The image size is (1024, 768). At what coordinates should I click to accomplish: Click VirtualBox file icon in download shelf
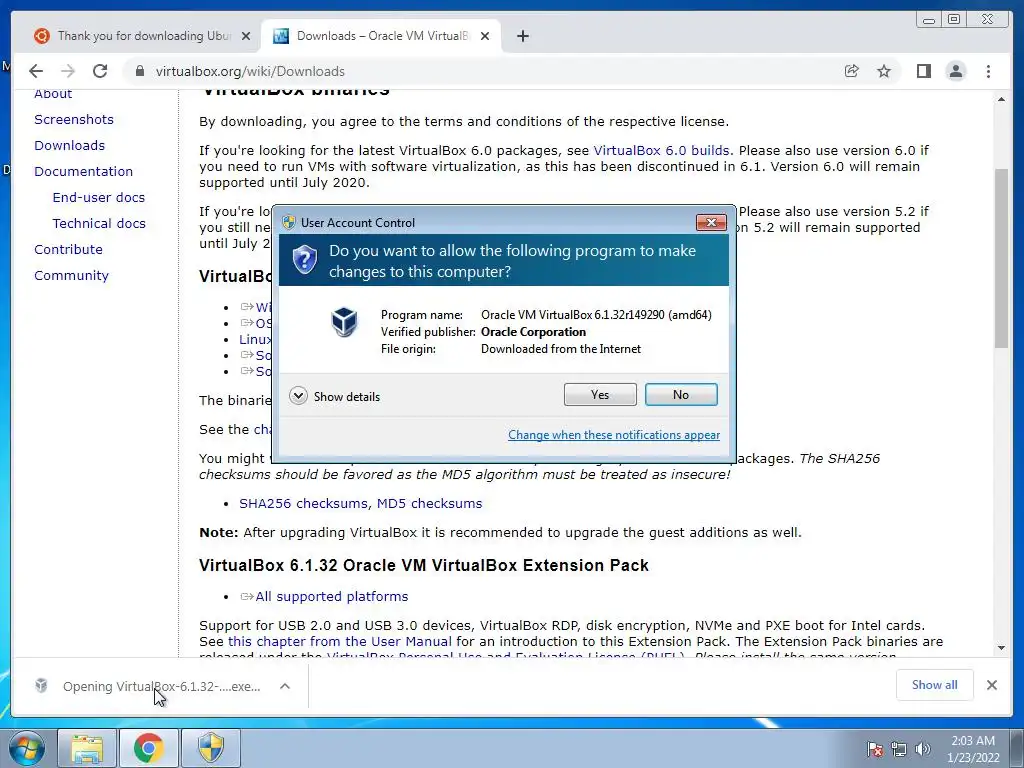41,686
